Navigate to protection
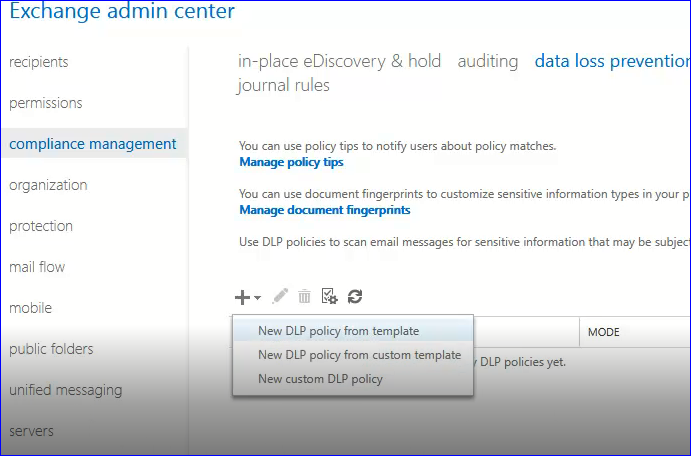 (41, 226)
